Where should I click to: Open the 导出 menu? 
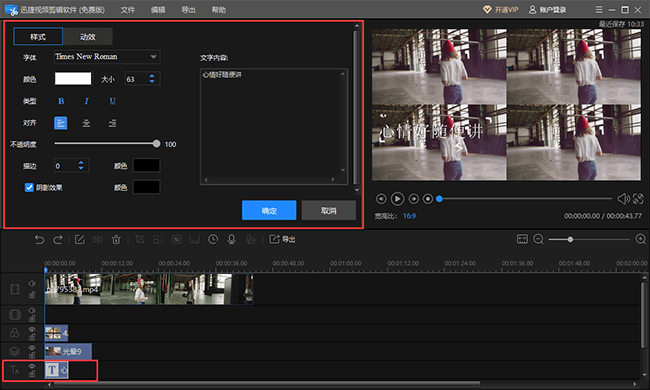(188, 10)
